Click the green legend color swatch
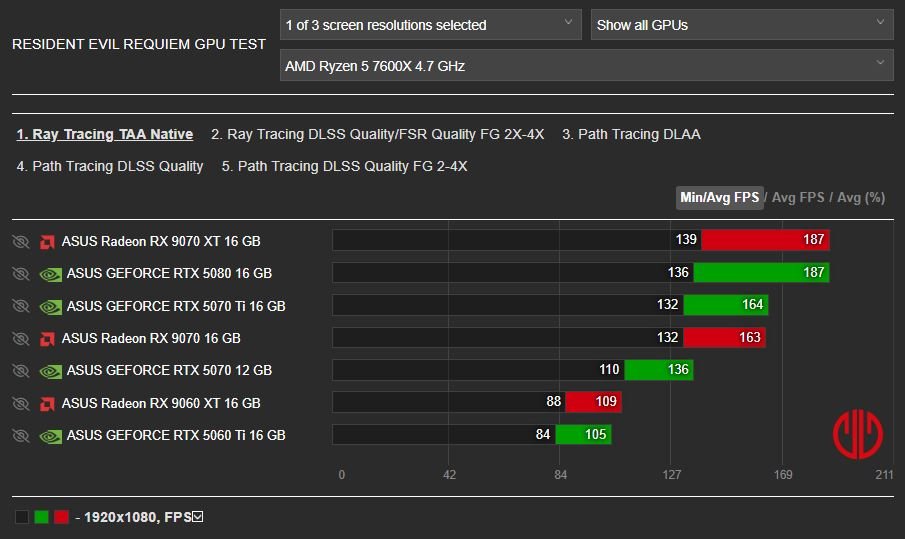Image resolution: width=905 pixels, height=539 pixels. click(x=41, y=516)
